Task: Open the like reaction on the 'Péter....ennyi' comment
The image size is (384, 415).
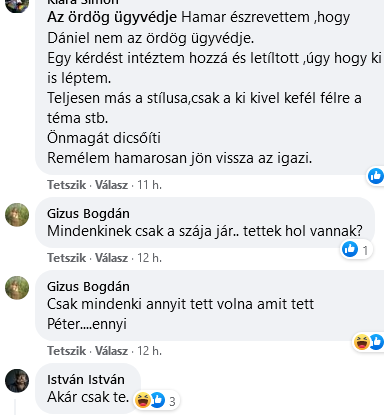Action: pyautogui.click(x=377, y=342)
